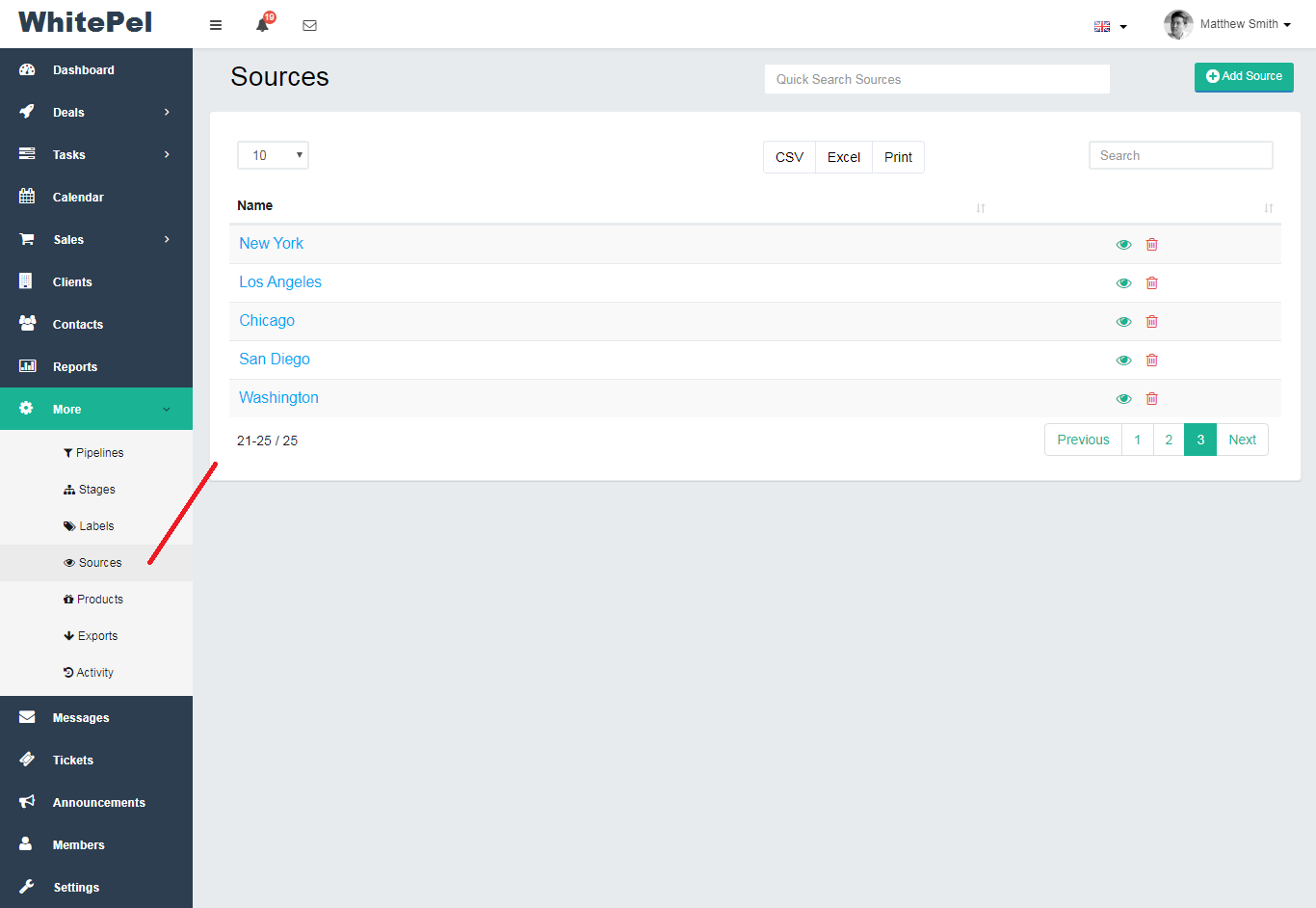1316x908 pixels.
Task: Collapse the More sidebar section
Action: pos(96,409)
